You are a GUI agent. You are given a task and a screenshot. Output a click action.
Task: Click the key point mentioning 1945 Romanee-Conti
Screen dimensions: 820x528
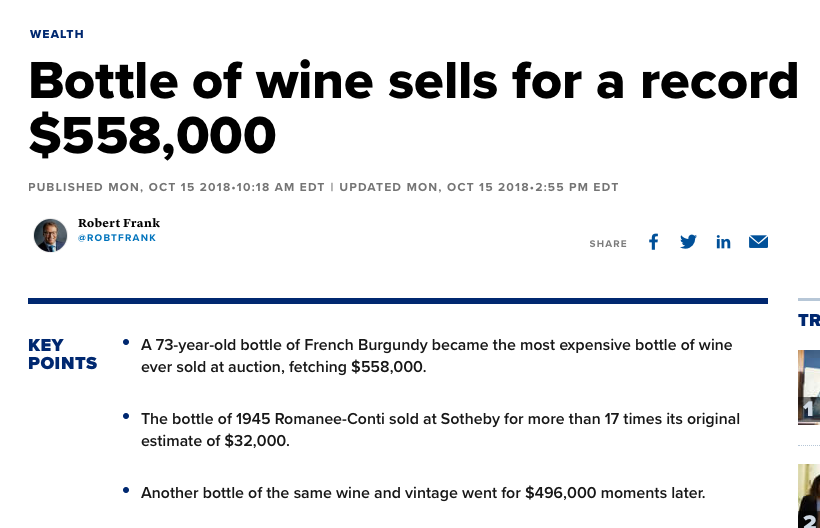tap(440, 430)
